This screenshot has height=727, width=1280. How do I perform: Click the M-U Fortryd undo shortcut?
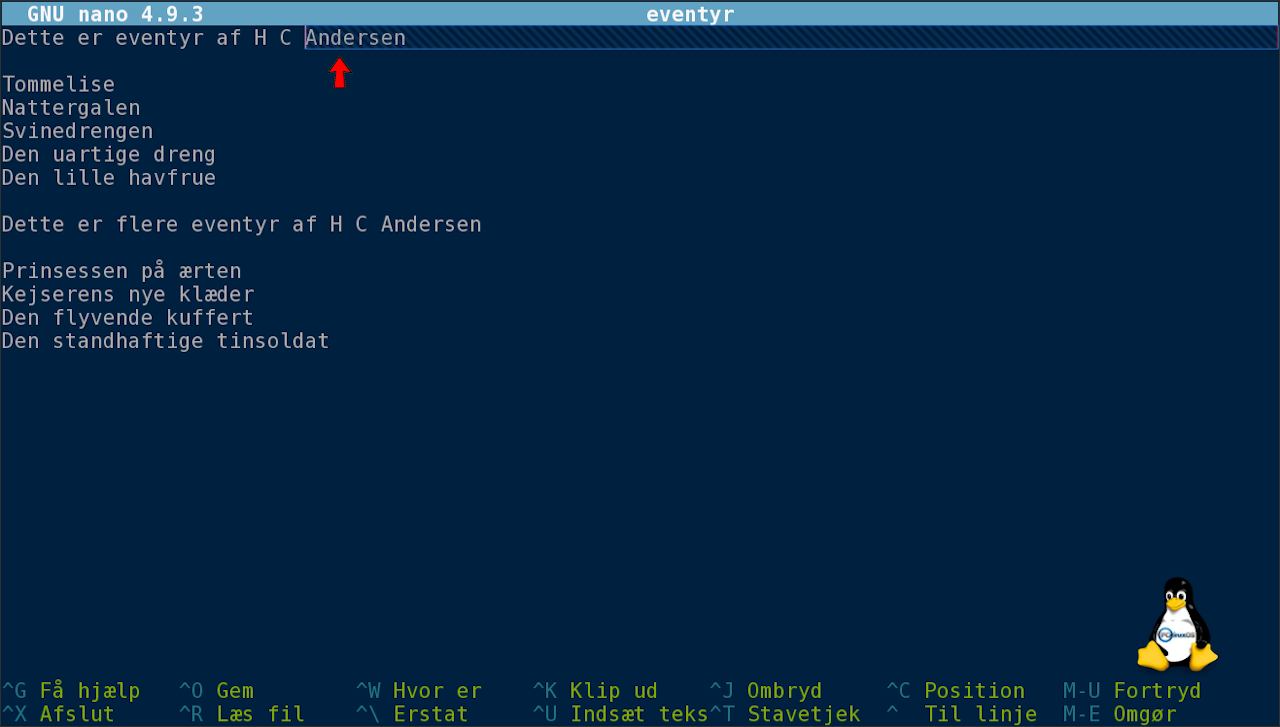pyautogui.click(x=1131, y=691)
